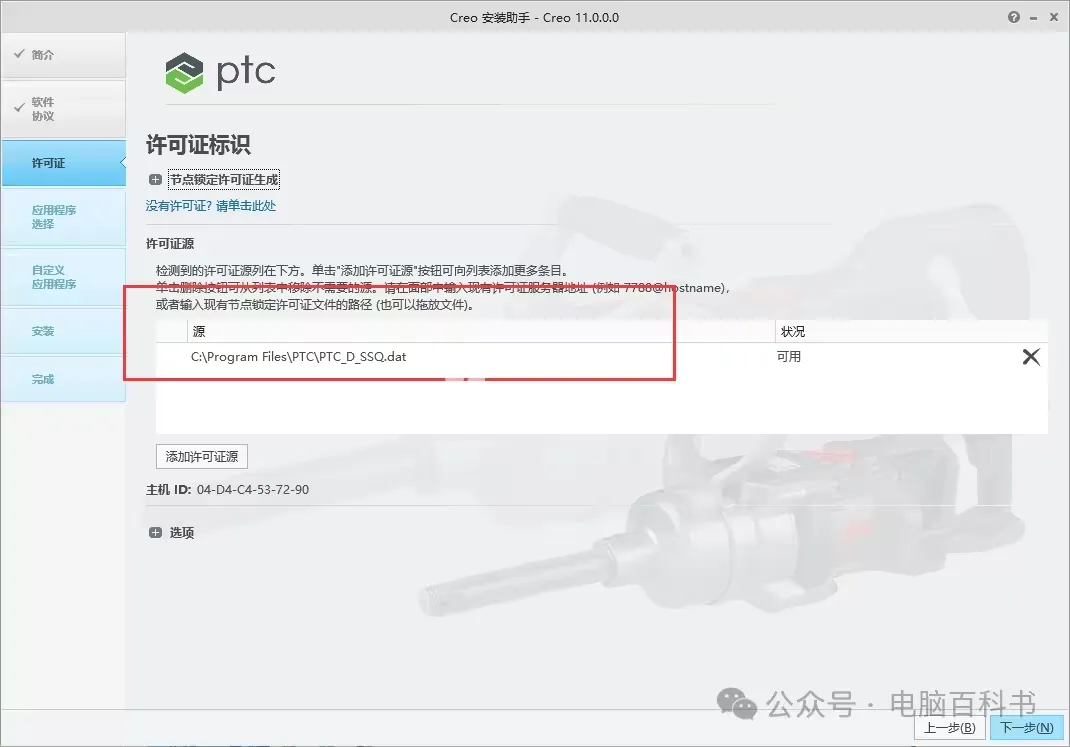Click the host ID value 04-D4-C4-53-72-90
This screenshot has height=747, width=1070.
(252, 489)
